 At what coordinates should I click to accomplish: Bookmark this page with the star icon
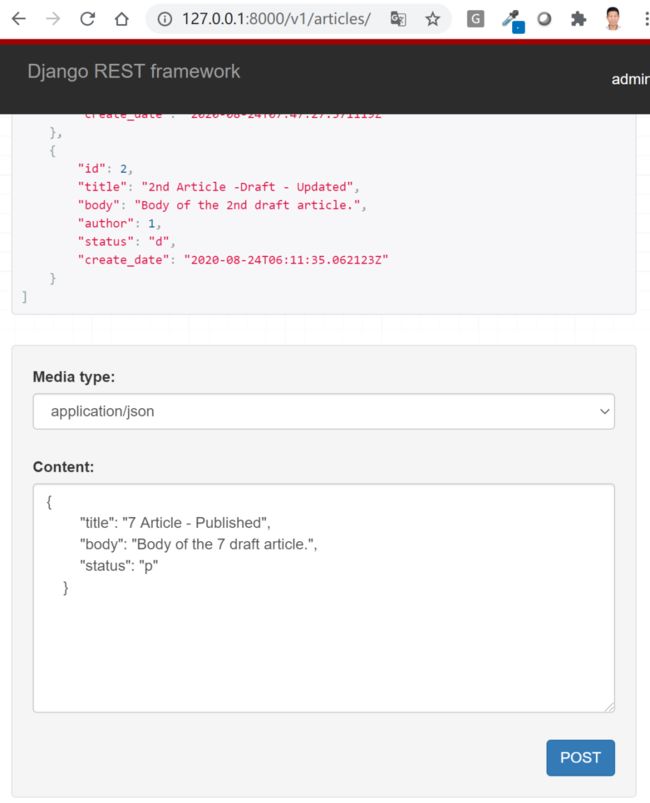tap(433, 19)
